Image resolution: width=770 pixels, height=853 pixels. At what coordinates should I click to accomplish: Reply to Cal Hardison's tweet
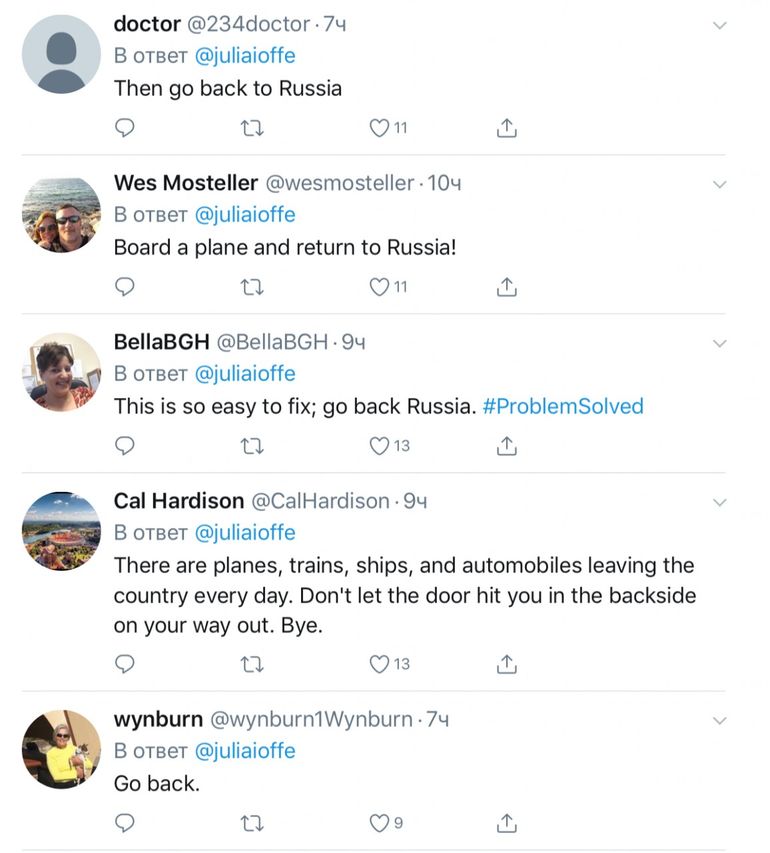click(125, 664)
